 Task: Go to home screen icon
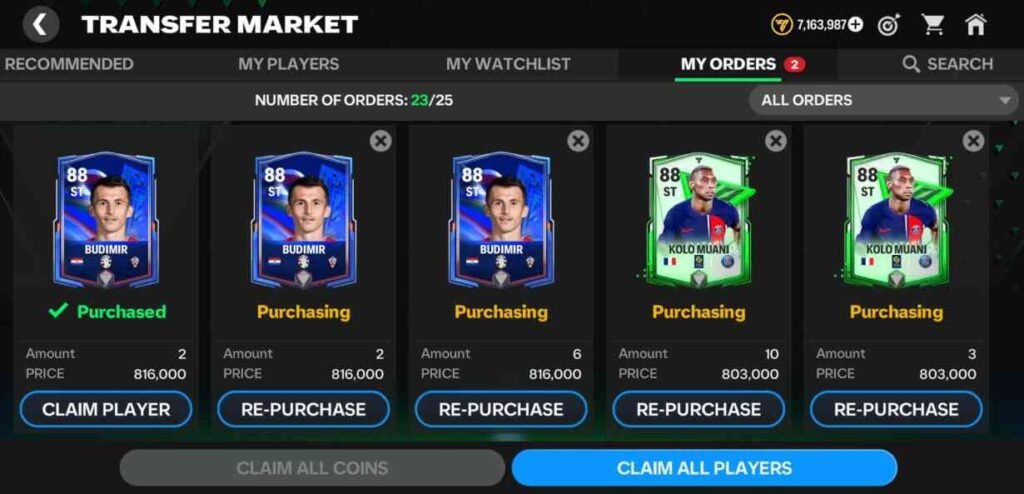tap(975, 25)
